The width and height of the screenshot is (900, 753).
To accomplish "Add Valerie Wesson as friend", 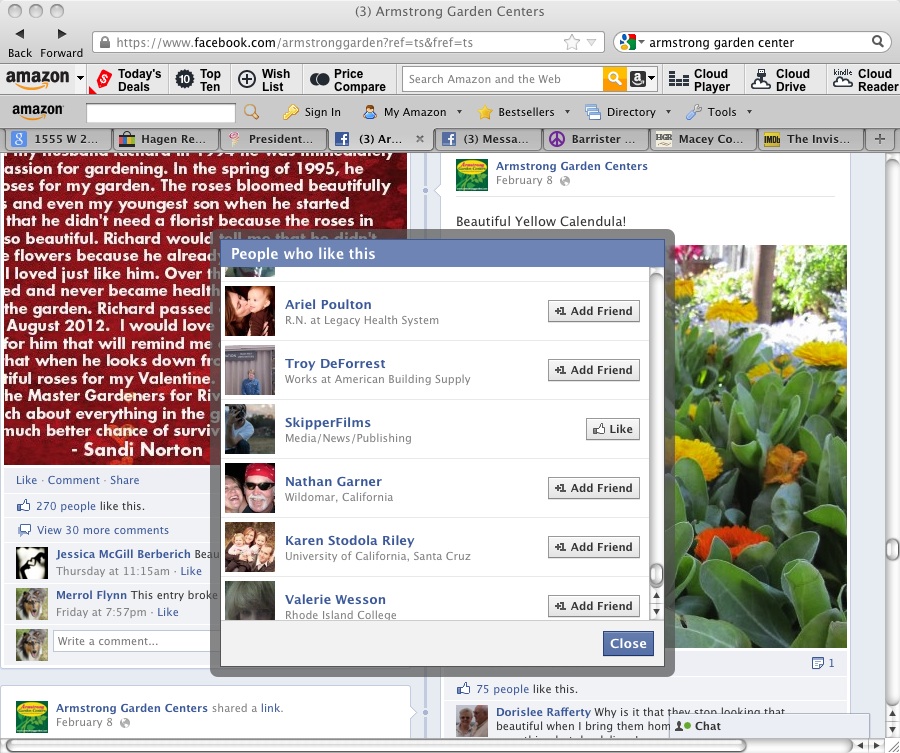I will (x=593, y=606).
